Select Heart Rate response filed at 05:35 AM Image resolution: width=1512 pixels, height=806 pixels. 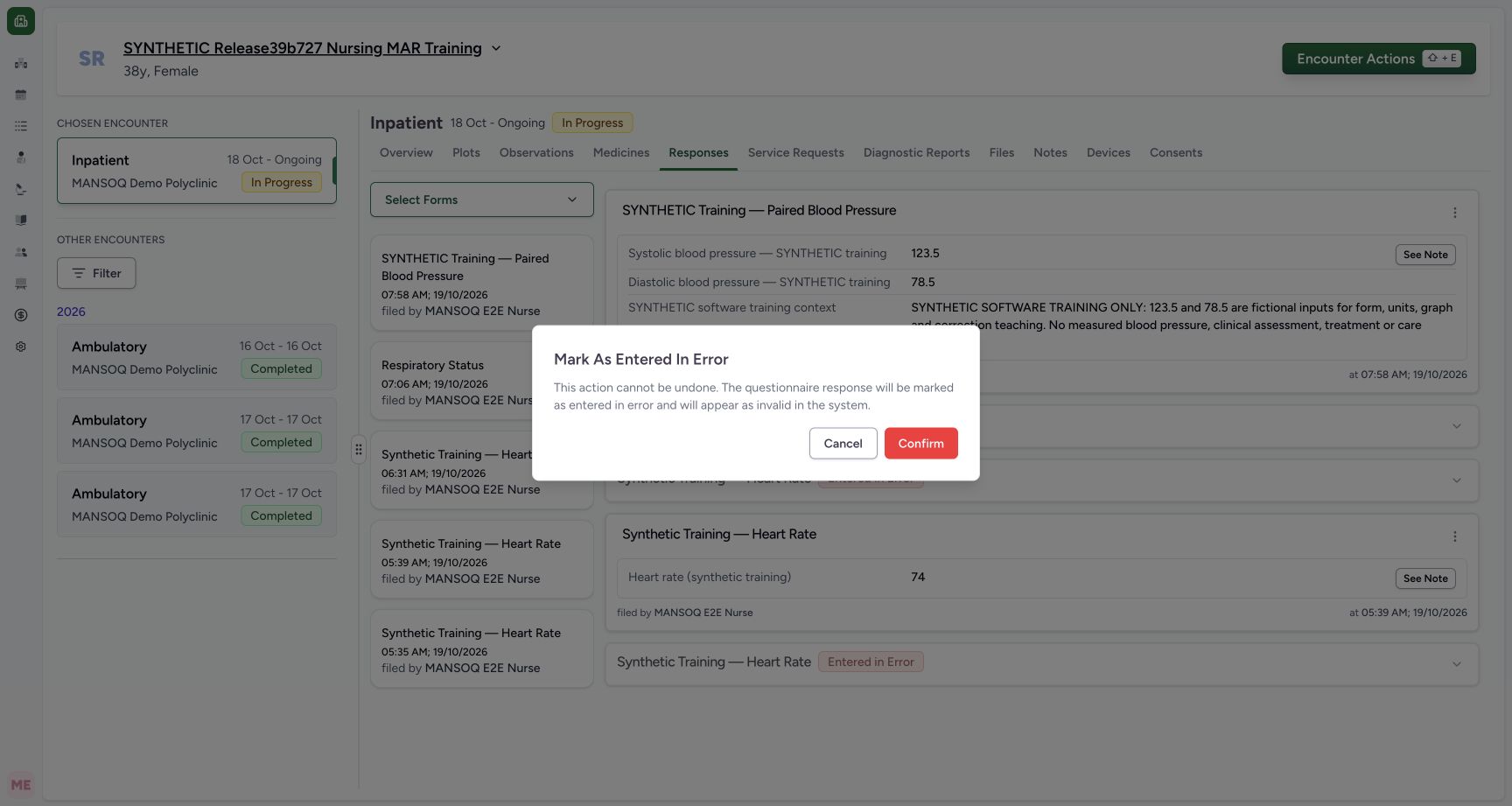pos(482,649)
